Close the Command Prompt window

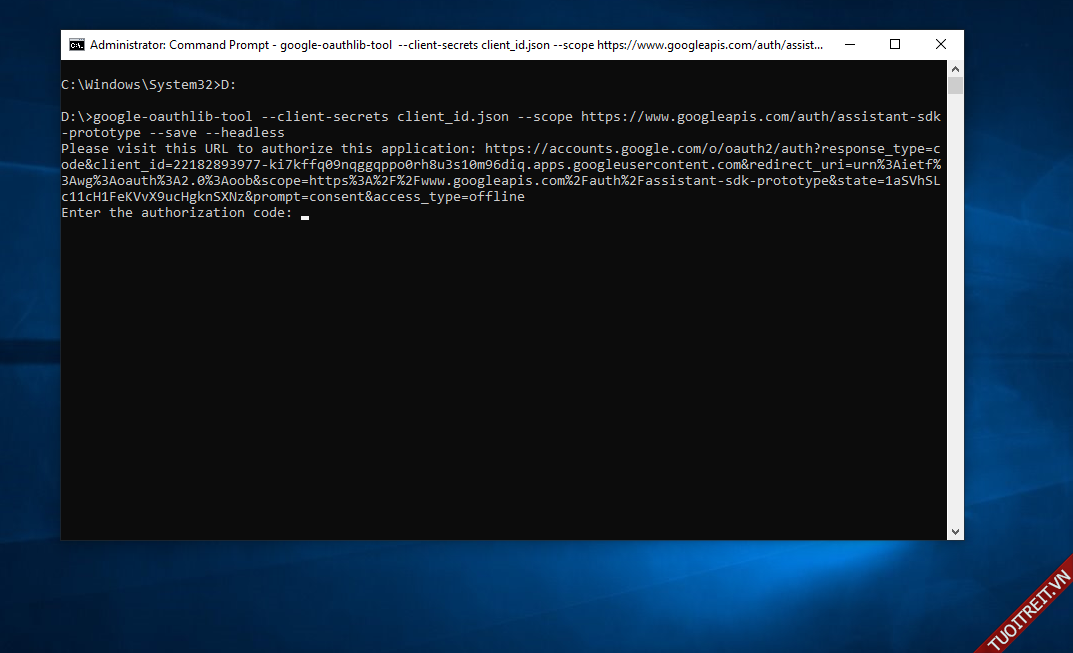[941, 45]
